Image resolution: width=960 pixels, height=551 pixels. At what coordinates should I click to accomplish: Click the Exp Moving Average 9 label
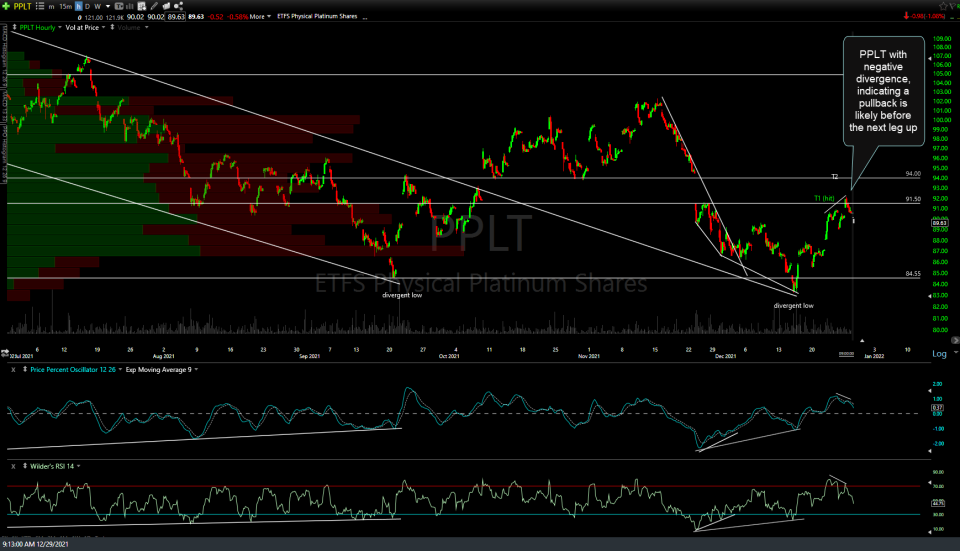click(158, 370)
